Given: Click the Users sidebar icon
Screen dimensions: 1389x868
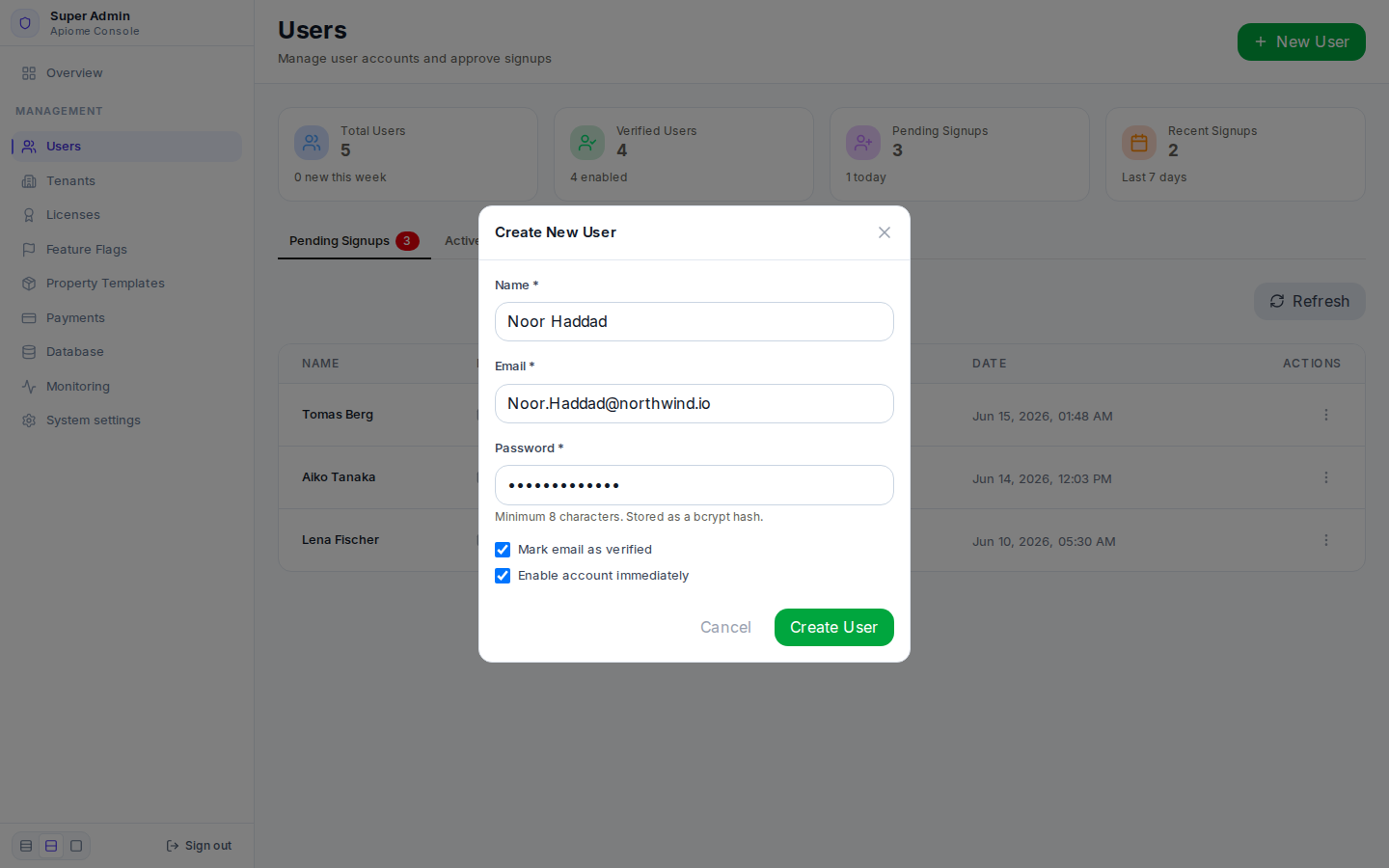Looking at the screenshot, I should point(29,147).
